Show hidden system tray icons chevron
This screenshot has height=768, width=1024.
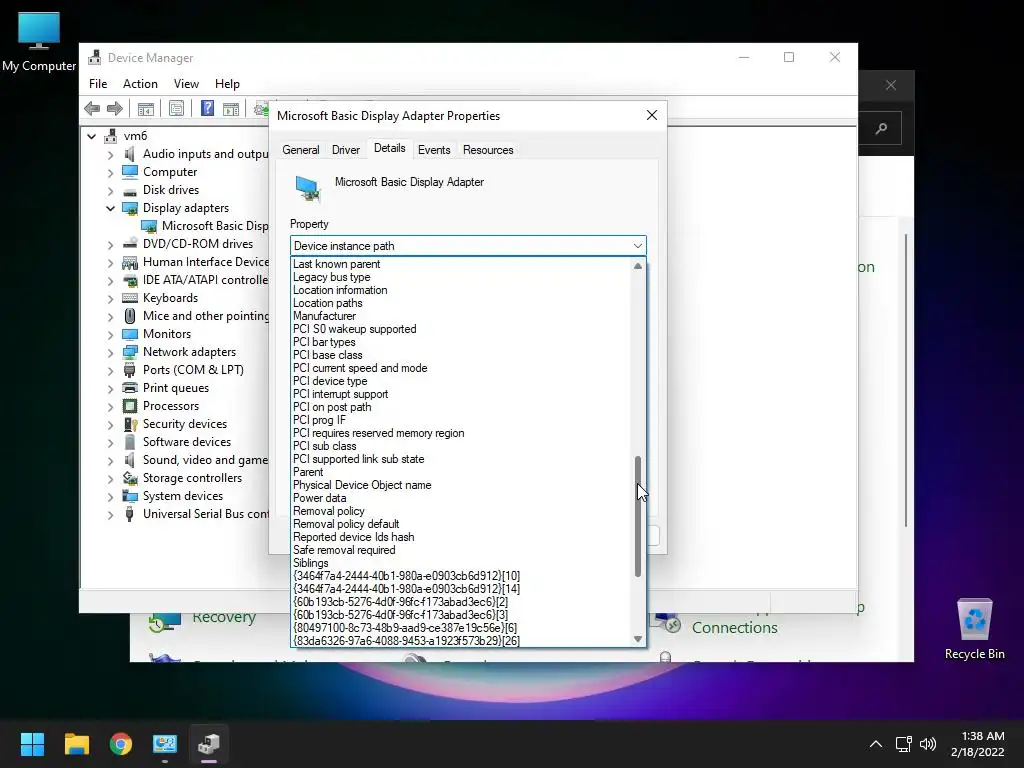click(x=876, y=744)
